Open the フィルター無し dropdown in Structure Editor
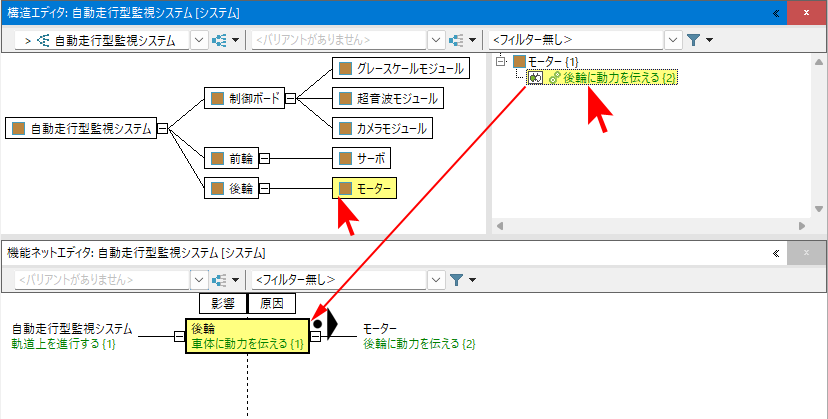The width and height of the screenshot is (828, 419). click(x=673, y=41)
